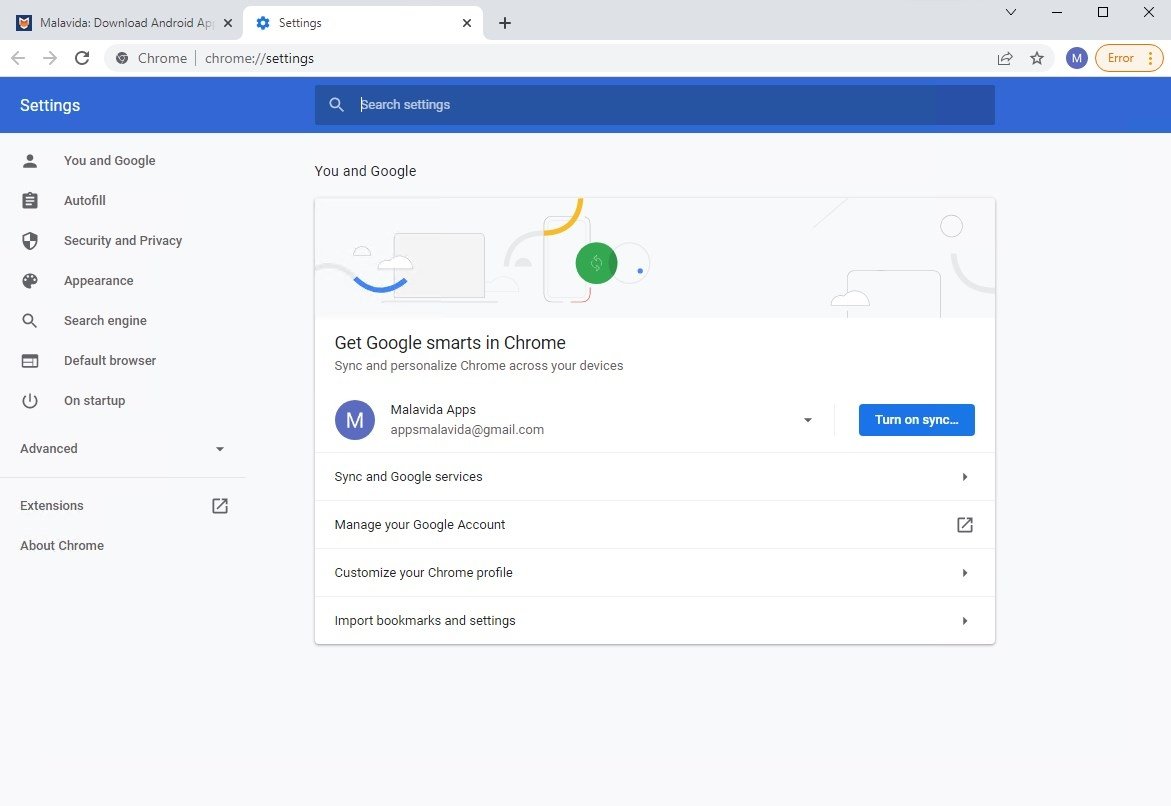The width and height of the screenshot is (1171, 806).
Task: Click the Manage Google Account external icon
Action: tap(965, 524)
